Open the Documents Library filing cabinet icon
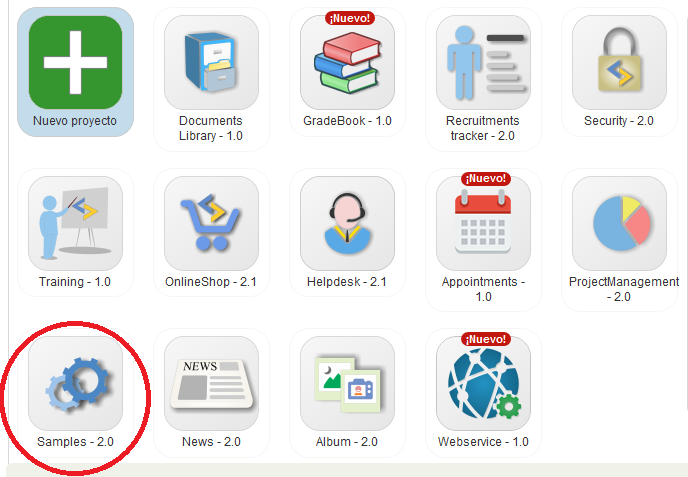Image resolution: width=688 pixels, height=477 pixels. point(211,62)
